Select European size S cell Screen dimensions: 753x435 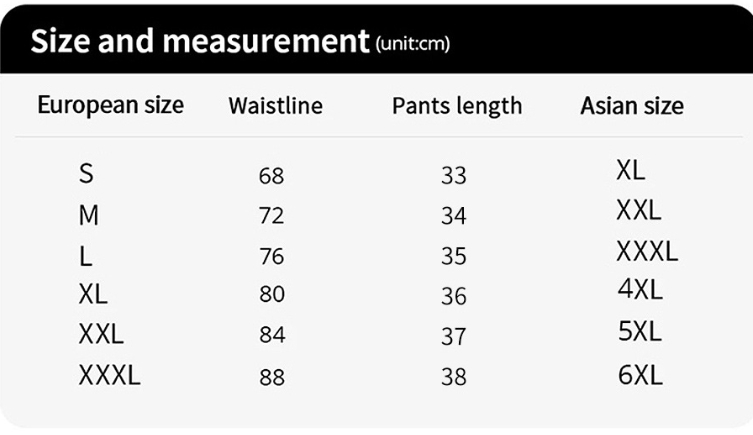click(86, 173)
